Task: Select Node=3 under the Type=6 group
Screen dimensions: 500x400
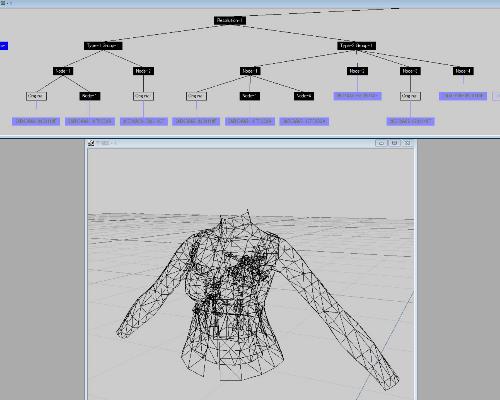Action: pos(410,71)
